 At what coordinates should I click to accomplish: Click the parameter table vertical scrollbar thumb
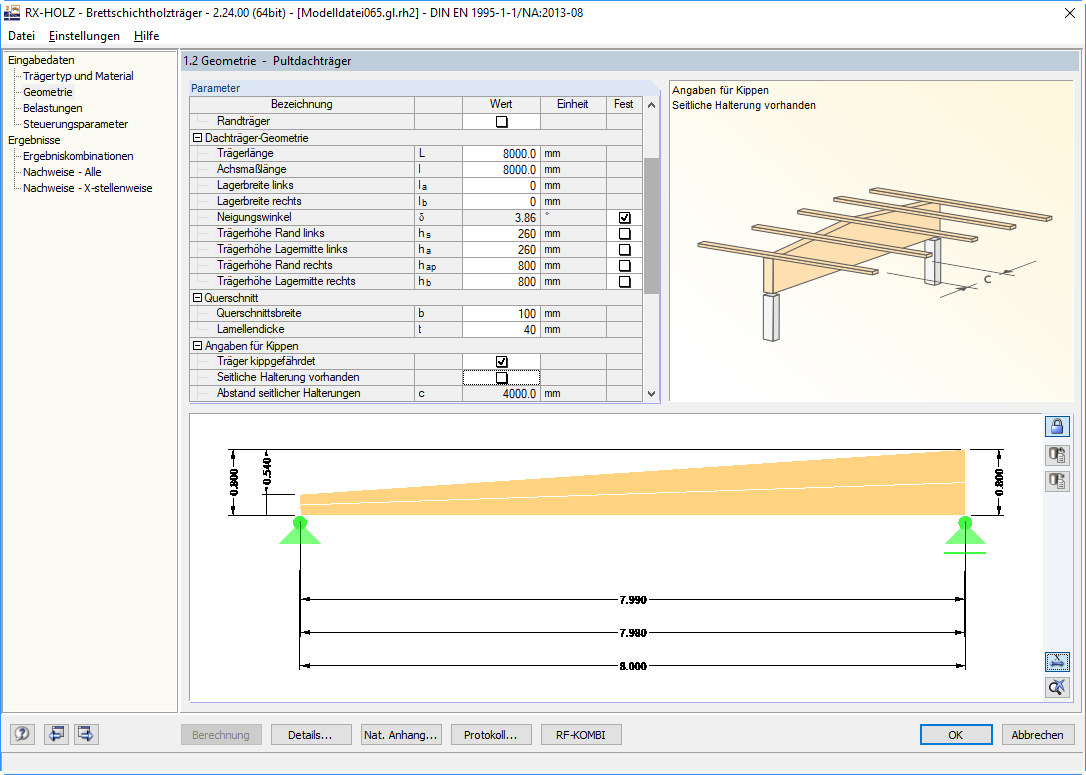click(651, 226)
